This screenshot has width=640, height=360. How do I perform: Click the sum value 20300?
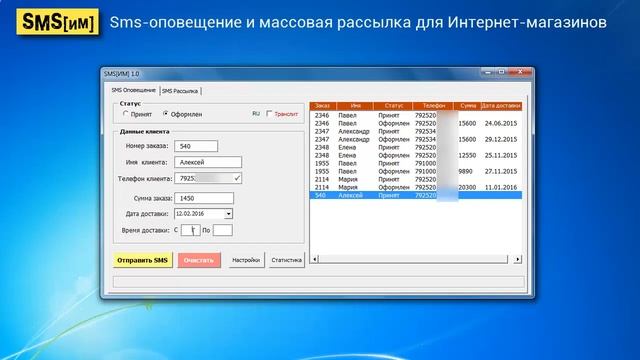467,187
